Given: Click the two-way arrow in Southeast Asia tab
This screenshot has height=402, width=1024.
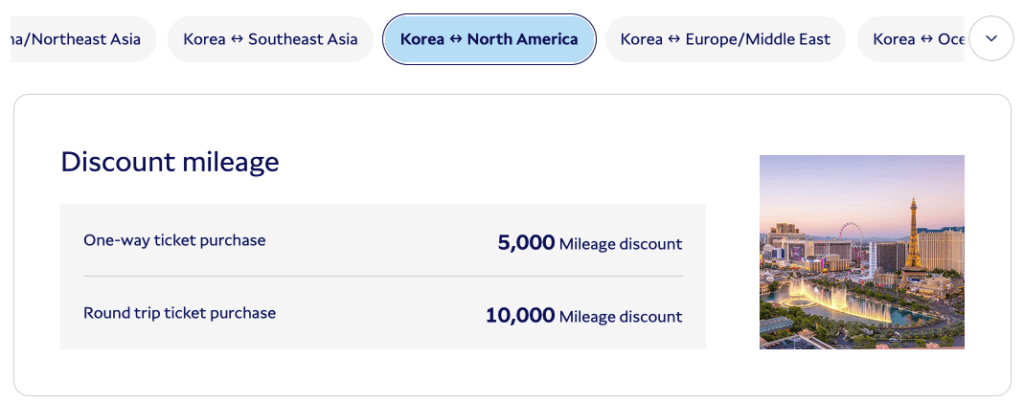Looking at the screenshot, I should click(x=237, y=40).
